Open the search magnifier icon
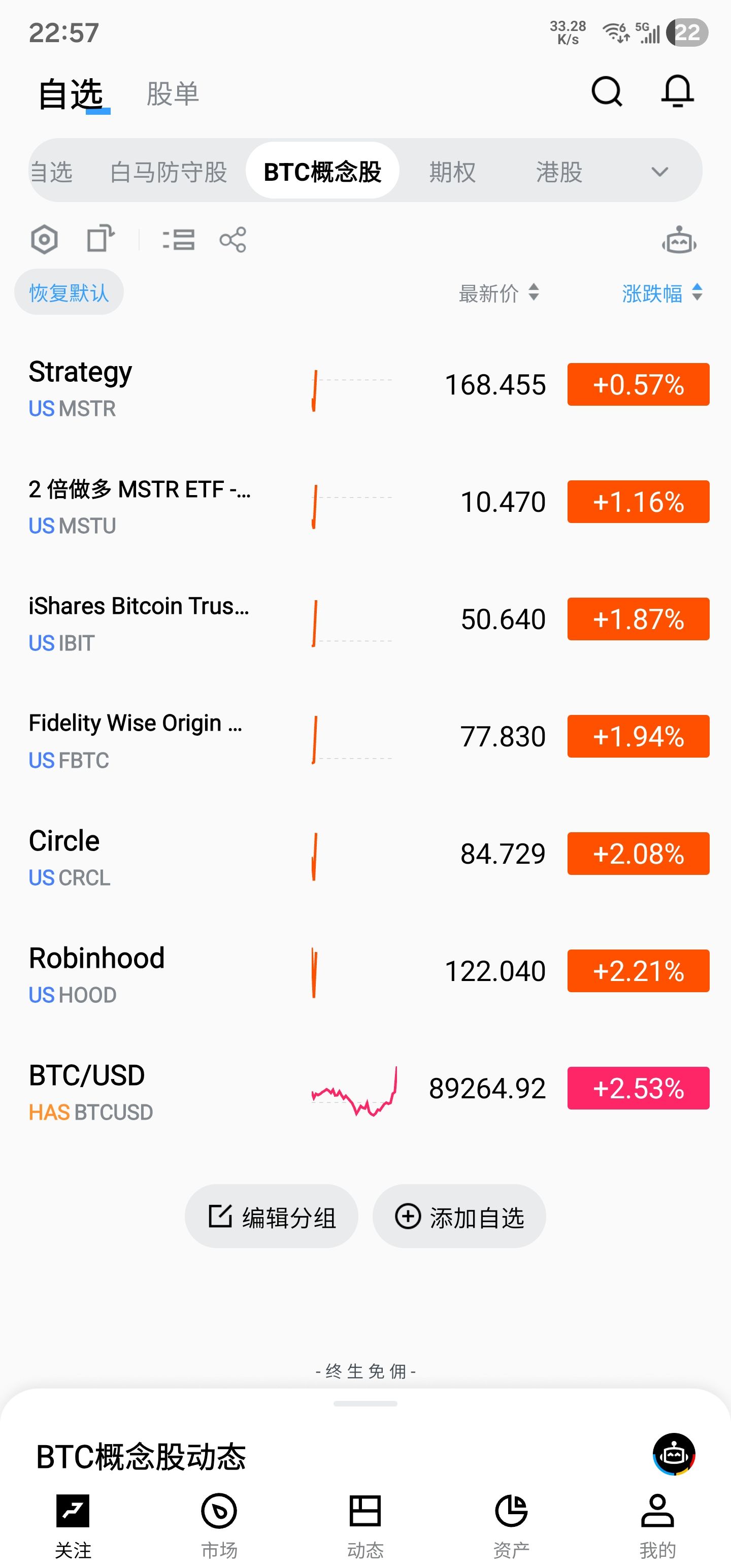Screen dimensions: 731x1568 pos(606,92)
